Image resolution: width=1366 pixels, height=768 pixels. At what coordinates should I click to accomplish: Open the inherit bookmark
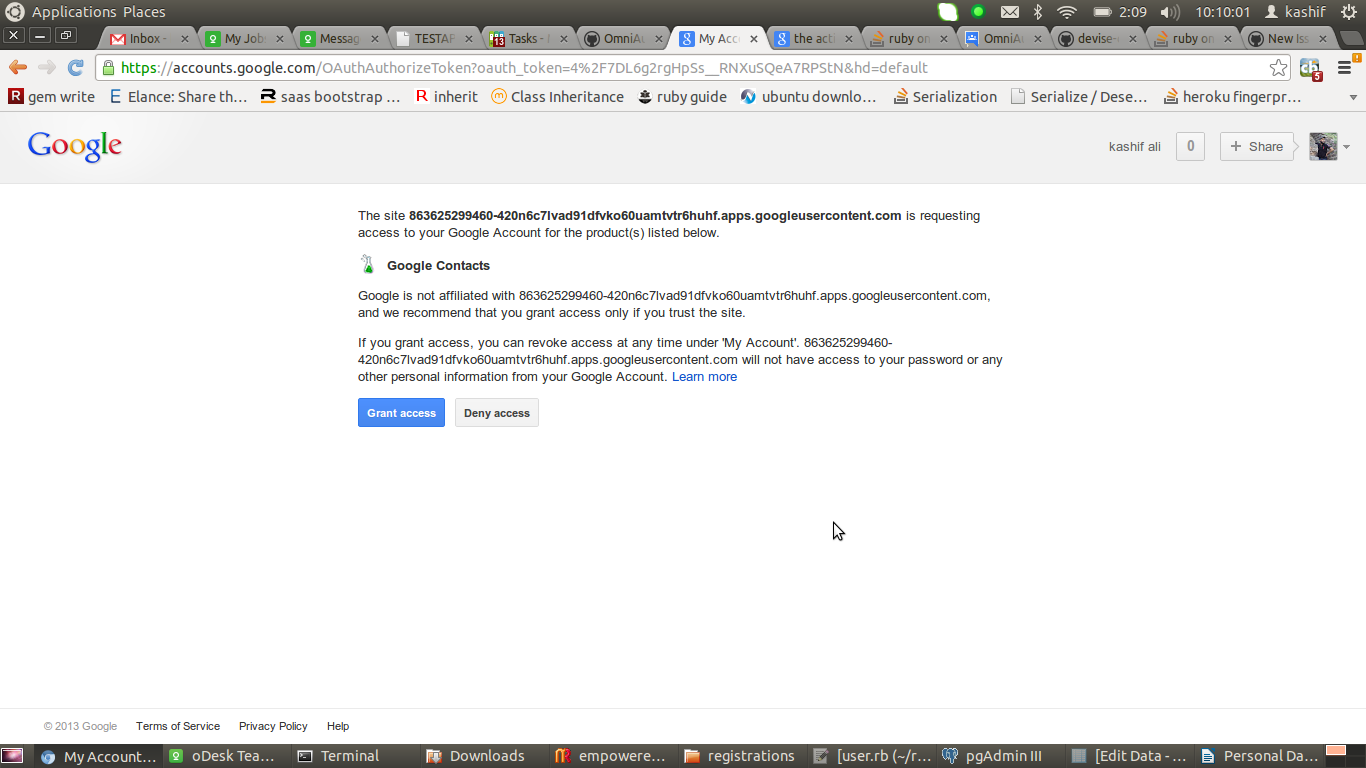pyautogui.click(x=446, y=97)
